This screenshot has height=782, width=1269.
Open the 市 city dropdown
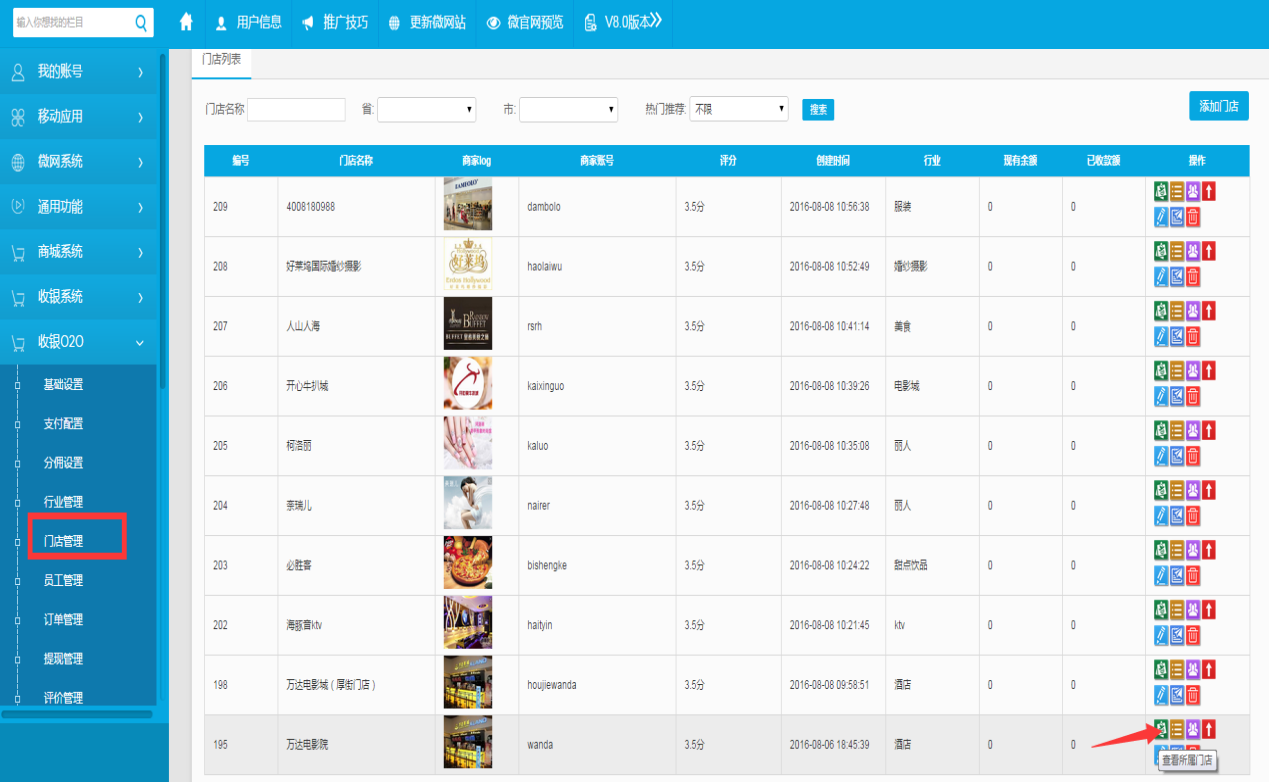[568, 109]
